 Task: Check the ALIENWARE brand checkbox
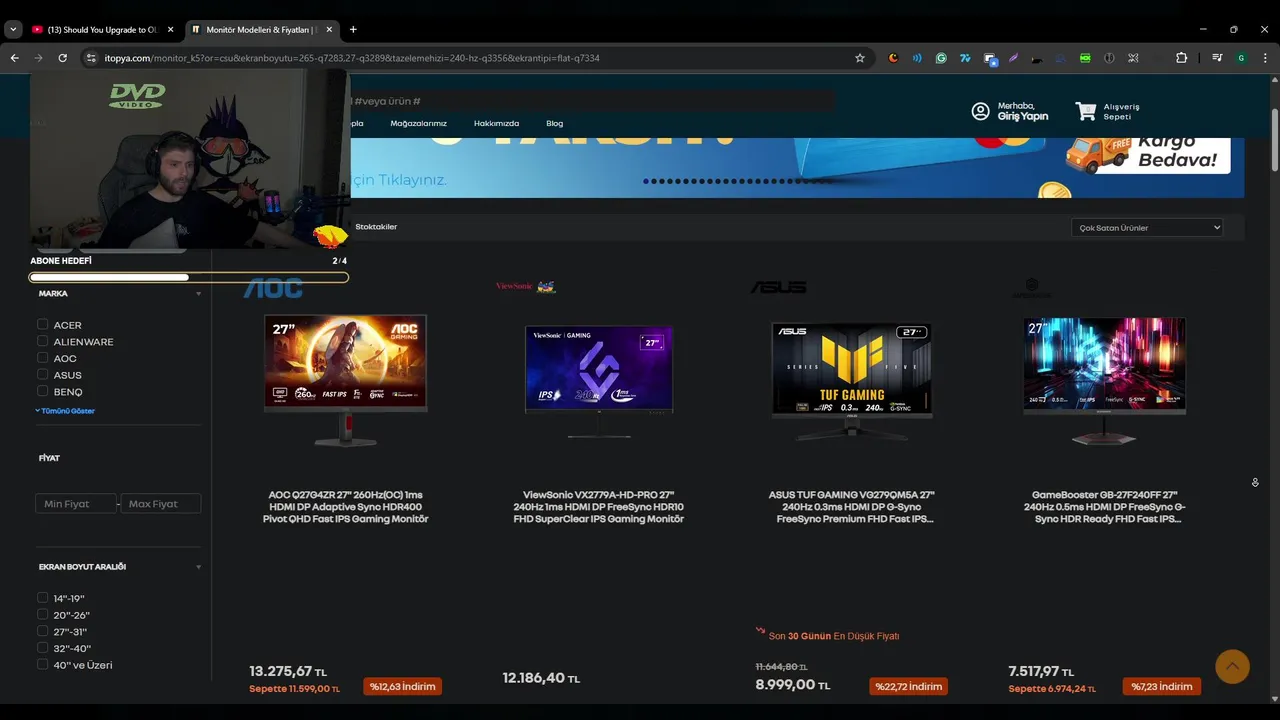point(43,341)
